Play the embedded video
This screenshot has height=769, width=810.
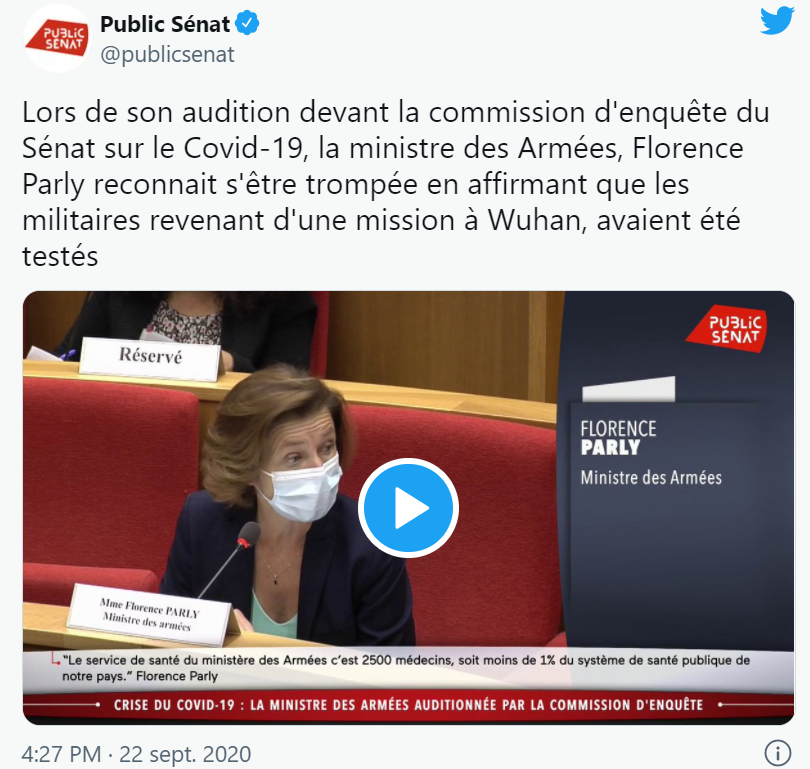pos(408,508)
